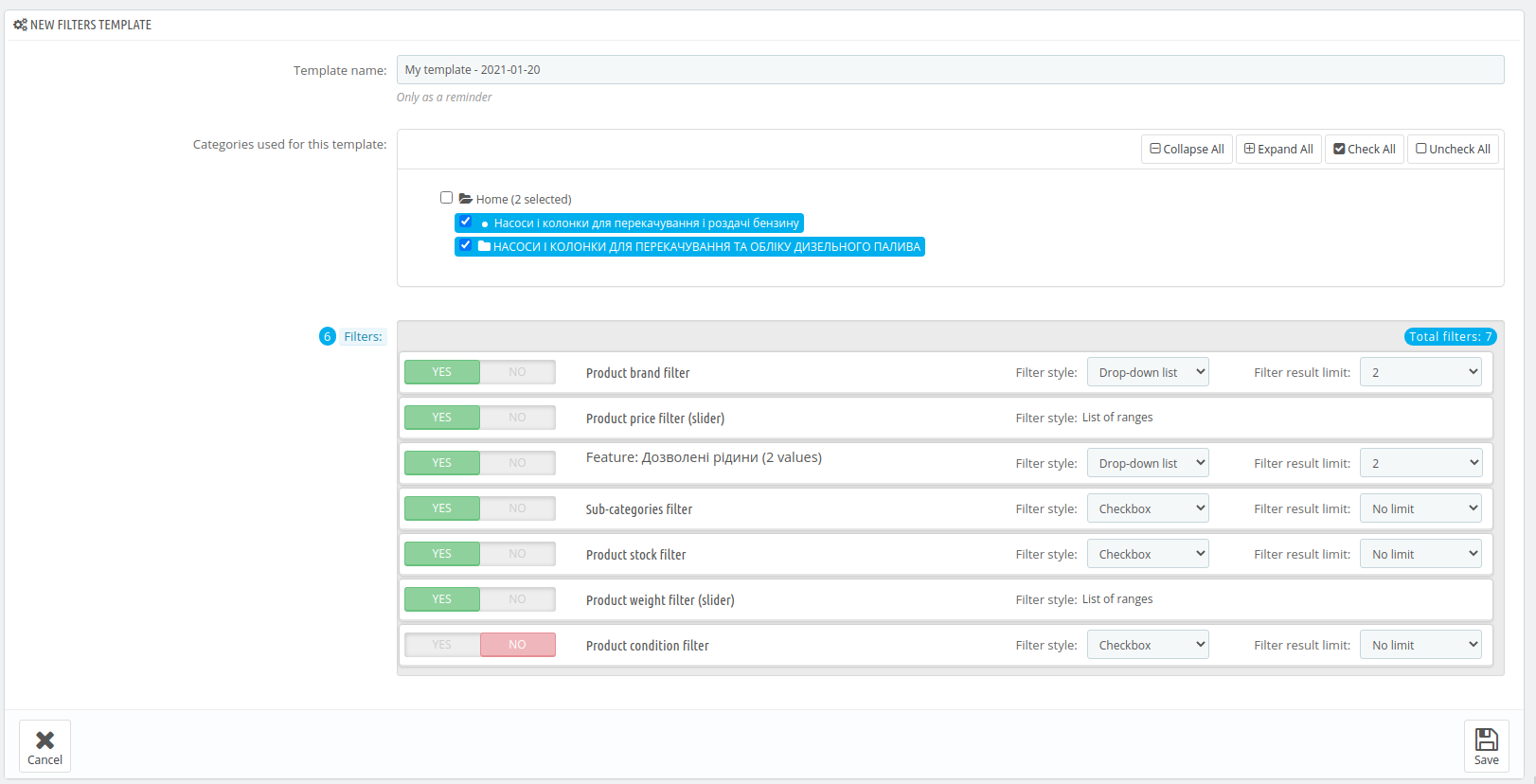Screen dimensions: 1536x784
Task: Click the Cancel X icon
Action: tap(45, 739)
